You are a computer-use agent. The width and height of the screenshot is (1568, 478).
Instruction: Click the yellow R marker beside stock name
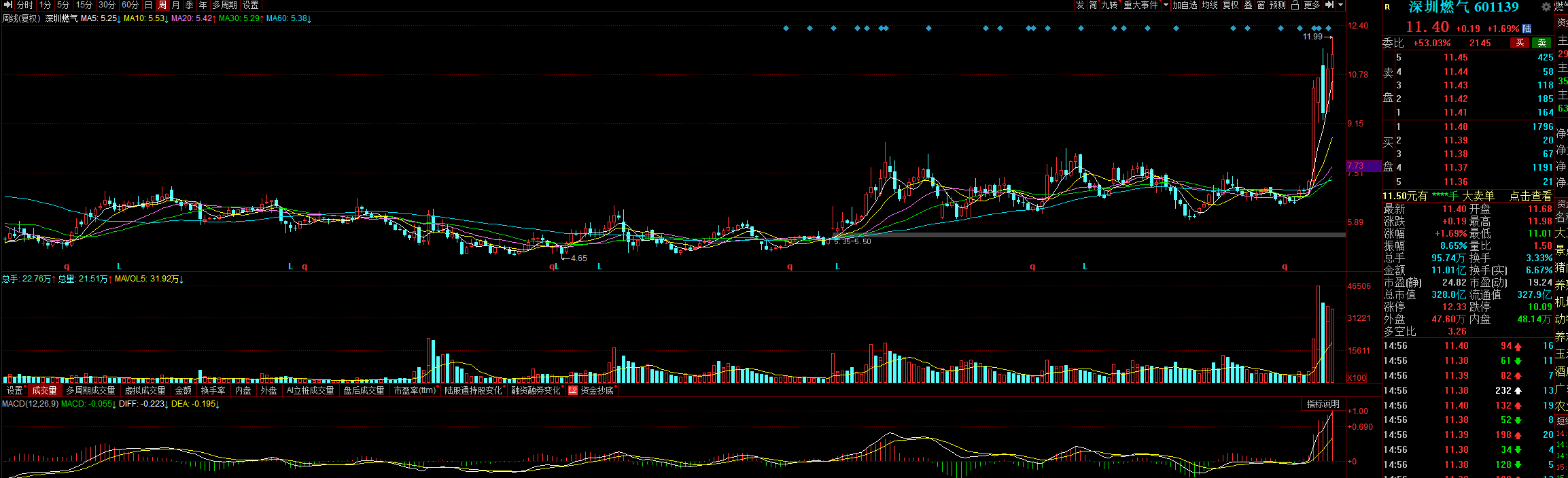pos(1387,7)
